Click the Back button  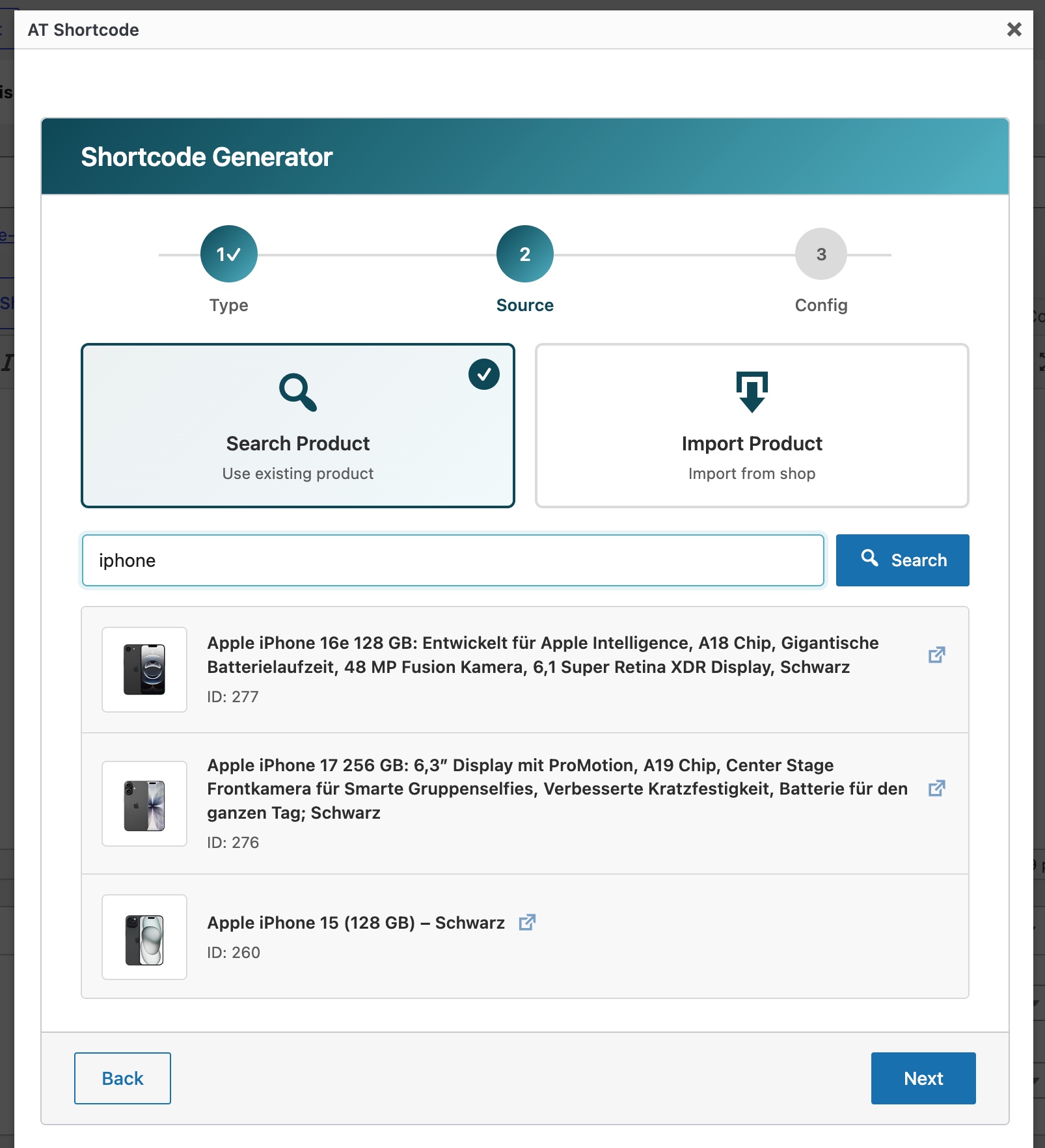(122, 1078)
